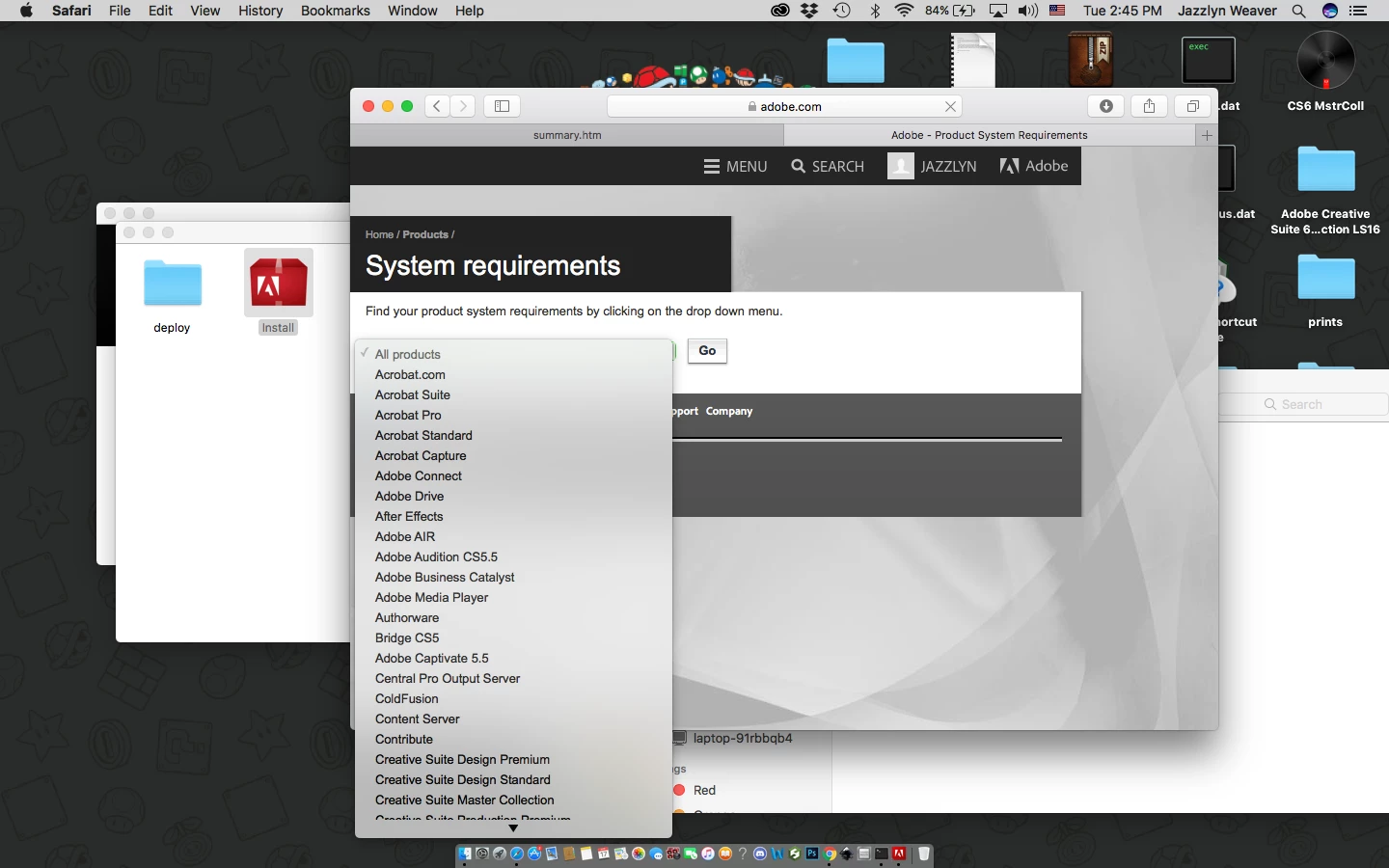Choose ColdFusion from the list
Viewport: 1389px width, 868px height.
pyautogui.click(x=513, y=698)
